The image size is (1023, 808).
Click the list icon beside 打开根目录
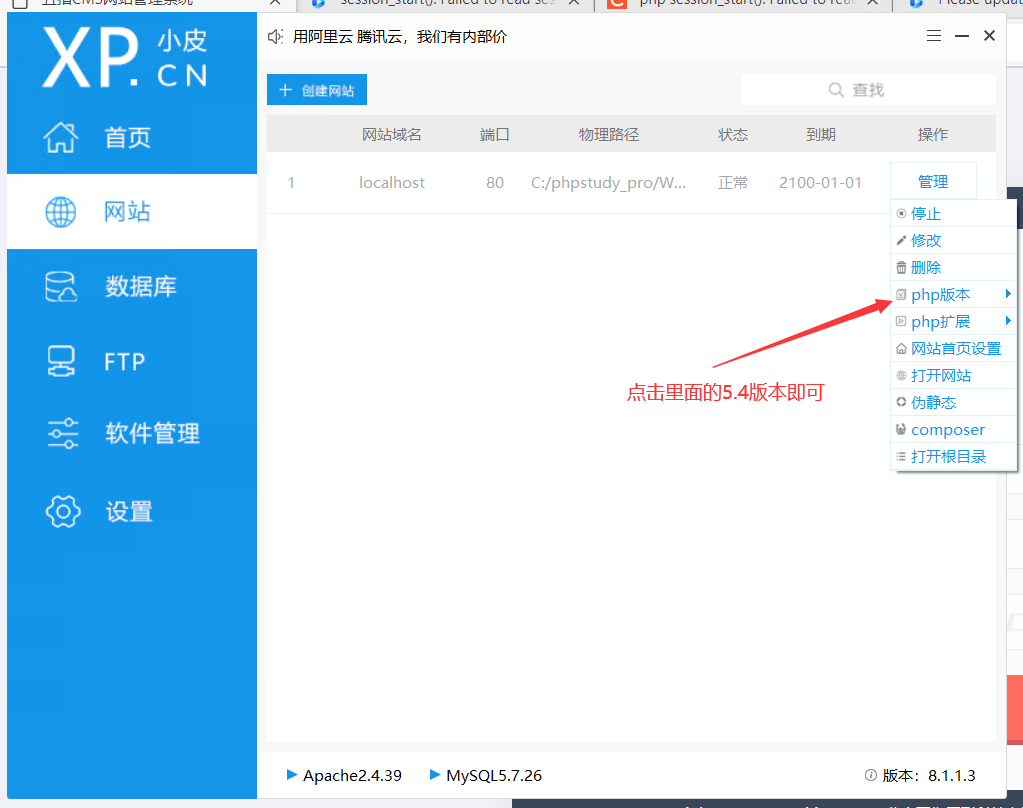(901, 456)
